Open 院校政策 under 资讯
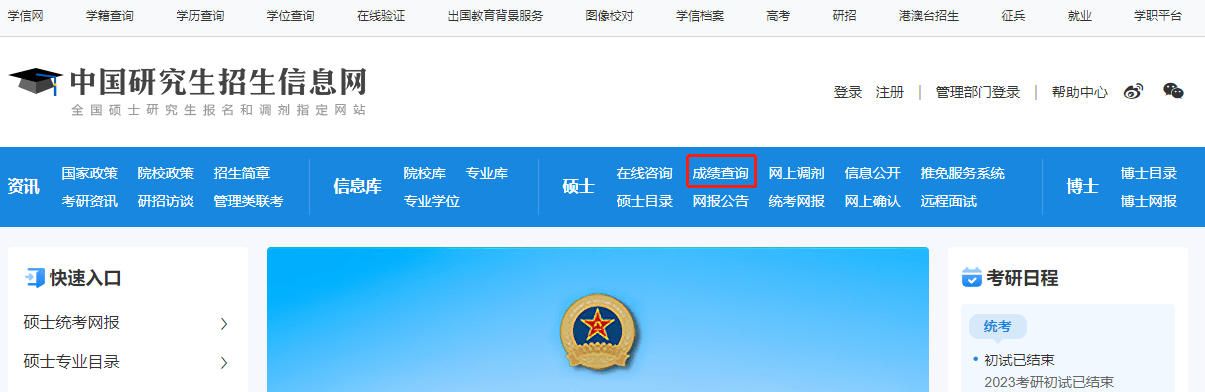This screenshot has width=1205, height=392. (x=166, y=173)
